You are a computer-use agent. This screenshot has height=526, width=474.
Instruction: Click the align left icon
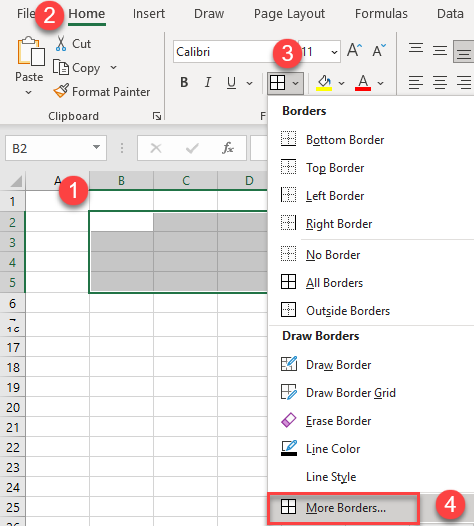(x=416, y=82)
